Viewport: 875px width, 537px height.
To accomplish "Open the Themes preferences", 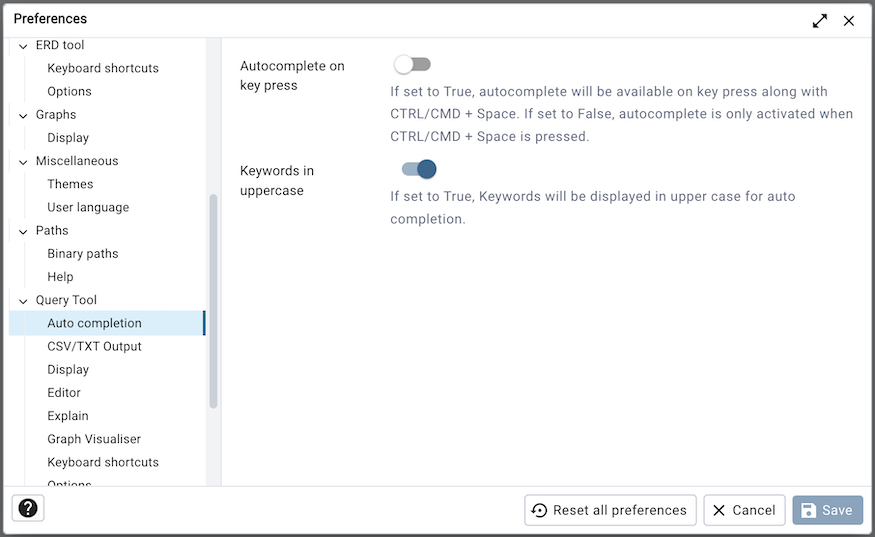I will [70, 184].
